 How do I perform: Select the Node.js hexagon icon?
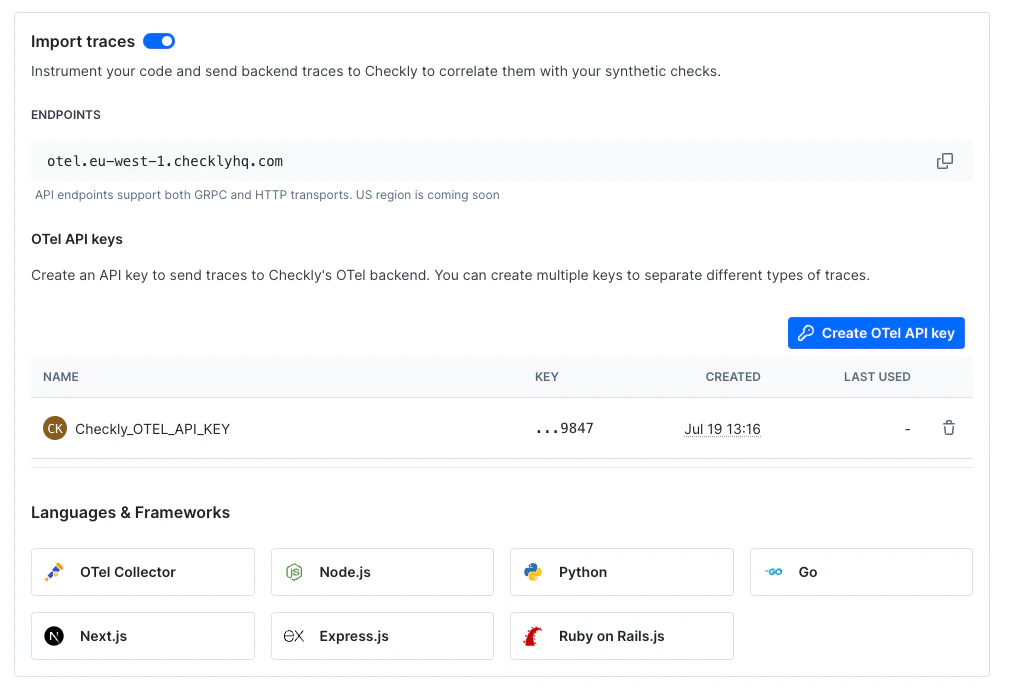click(x=294, y=572)
